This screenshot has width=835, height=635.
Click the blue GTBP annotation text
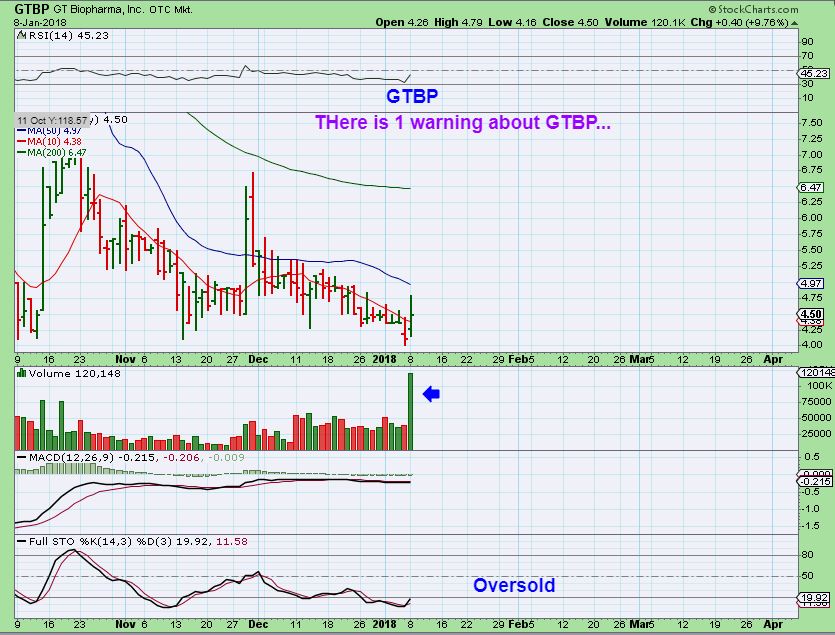coord(412,96)
